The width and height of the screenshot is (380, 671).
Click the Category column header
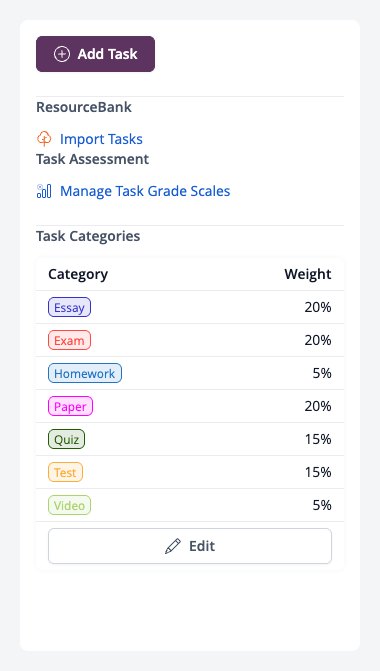click(x=78, y=274)
